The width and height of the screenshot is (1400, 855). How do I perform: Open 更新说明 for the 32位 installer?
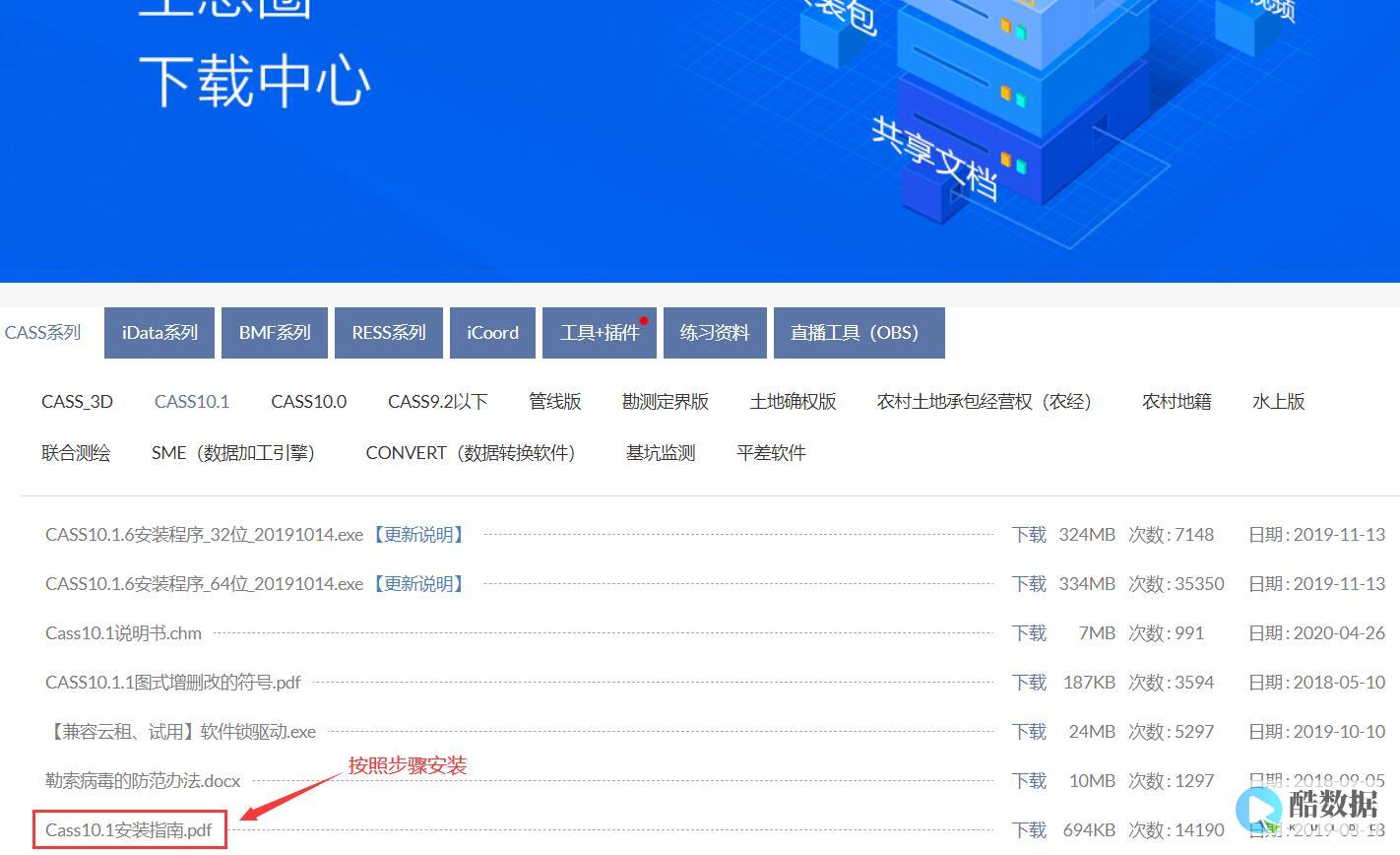tap(418, 535)
